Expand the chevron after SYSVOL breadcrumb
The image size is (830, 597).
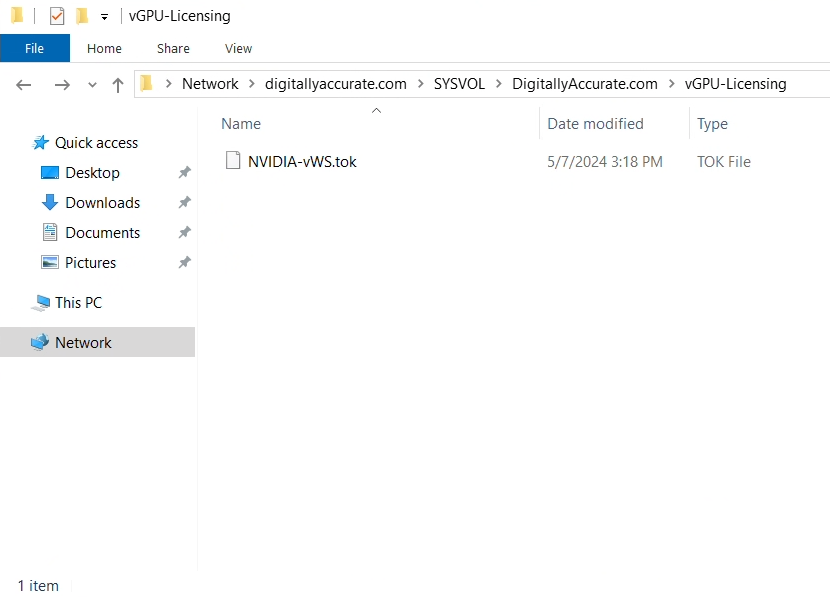tap(499, 84)
